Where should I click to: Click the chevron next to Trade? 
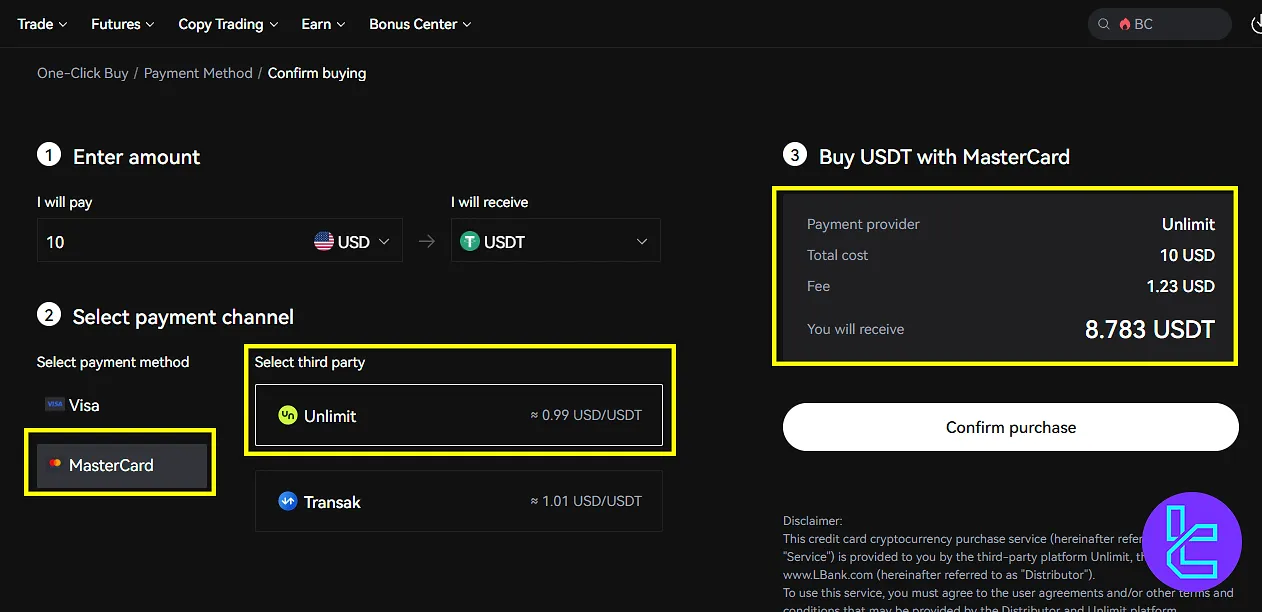point(63,24)
